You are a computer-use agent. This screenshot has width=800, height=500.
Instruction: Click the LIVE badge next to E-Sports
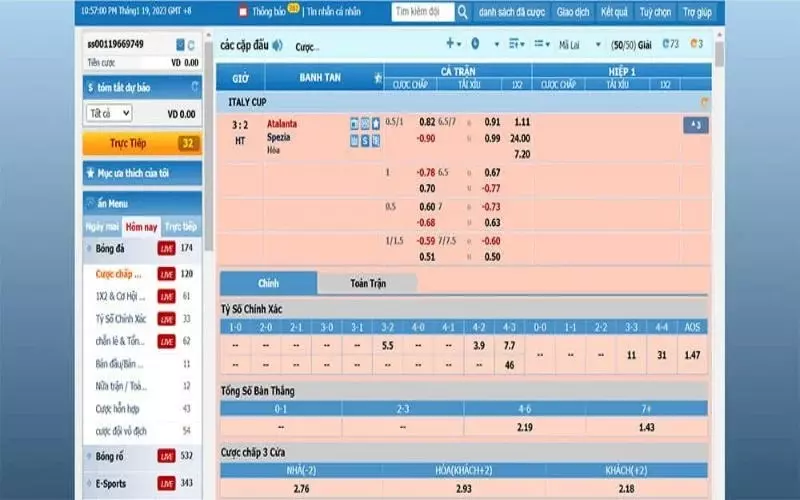tap(166, 483)
